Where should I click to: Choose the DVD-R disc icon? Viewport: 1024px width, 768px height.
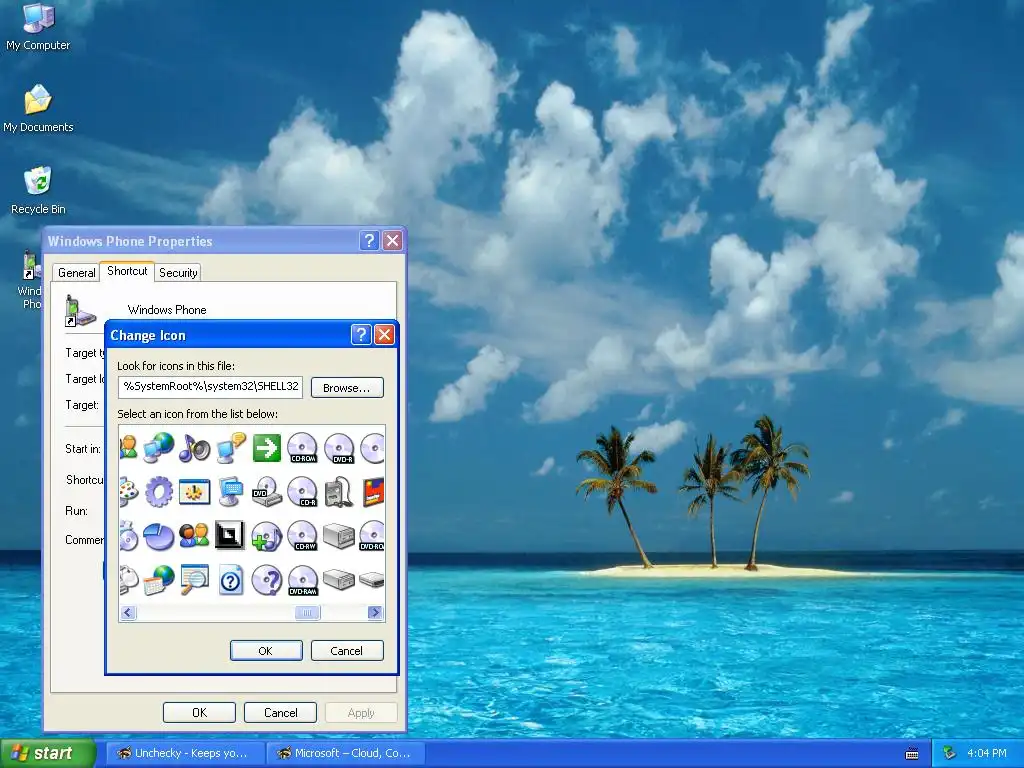point(339,448)
